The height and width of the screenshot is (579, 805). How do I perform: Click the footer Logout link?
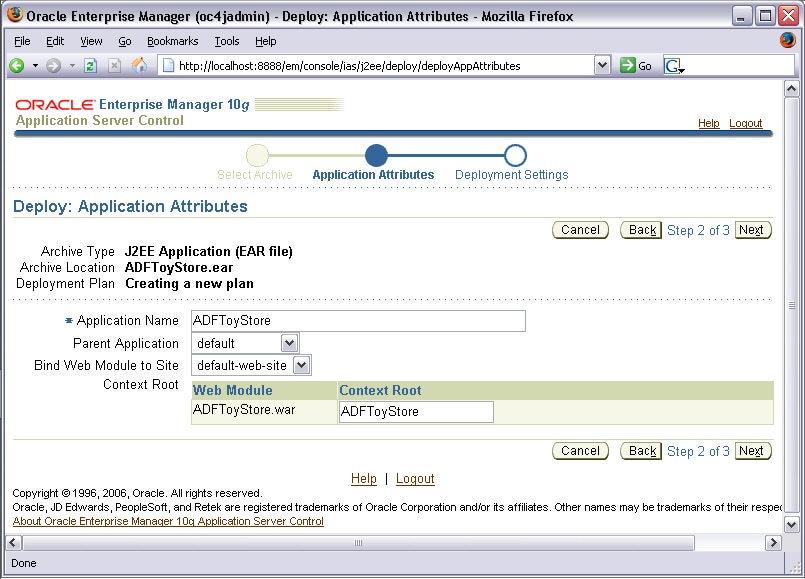coord(415,478)
